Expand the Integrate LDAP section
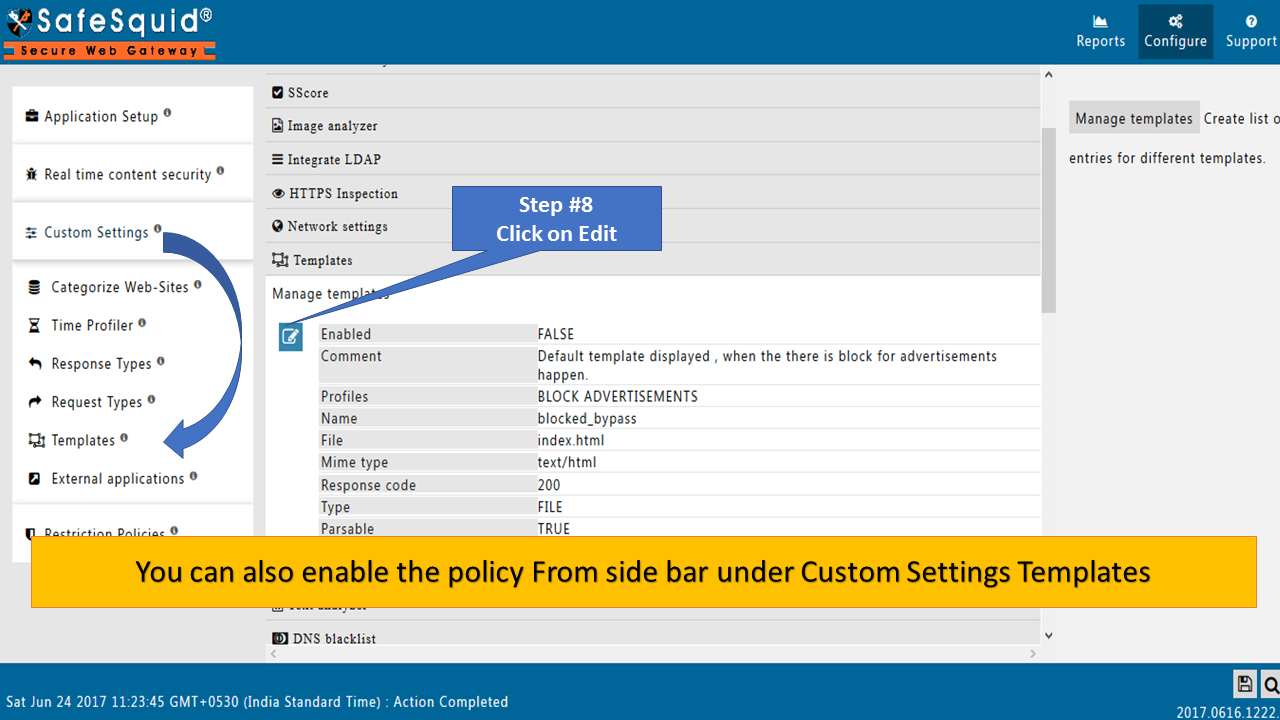This screenshot has width=1280, height=720. click(654, 159)
